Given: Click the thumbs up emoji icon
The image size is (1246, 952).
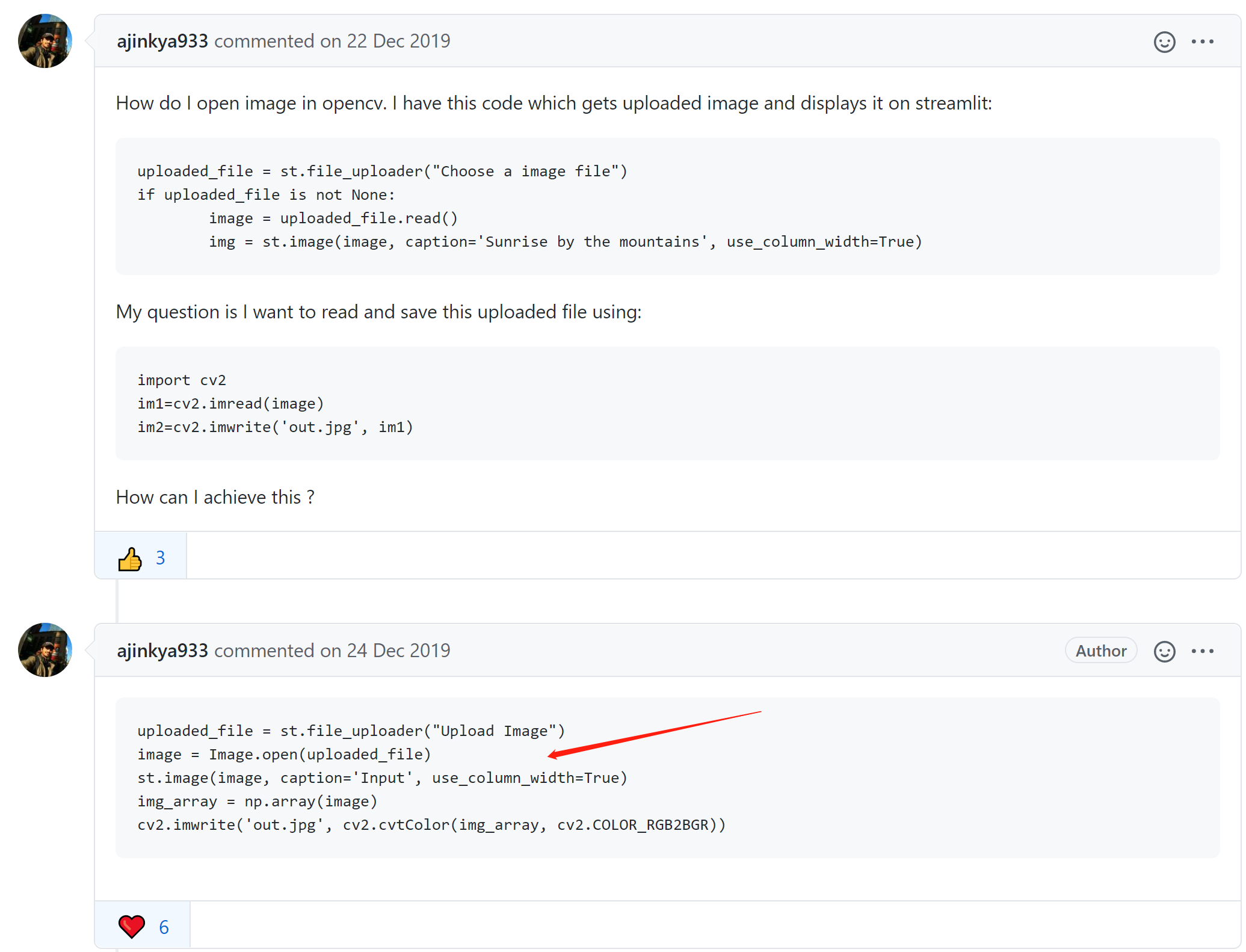Looking at the screenshot, I should tap(129, 559).
